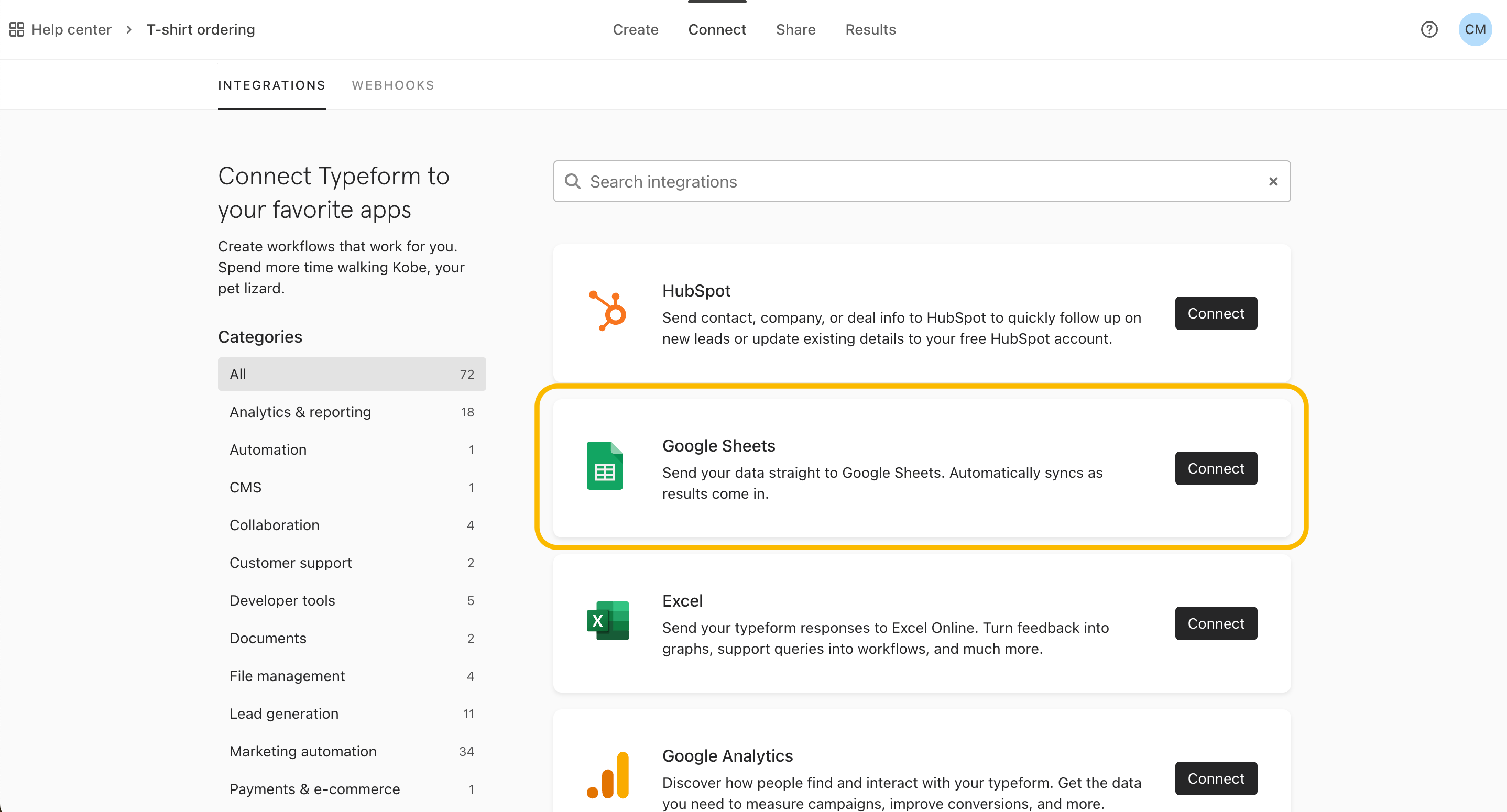Filter by Documents category
The image size is (1507, 812).
(x=352, y=638)
